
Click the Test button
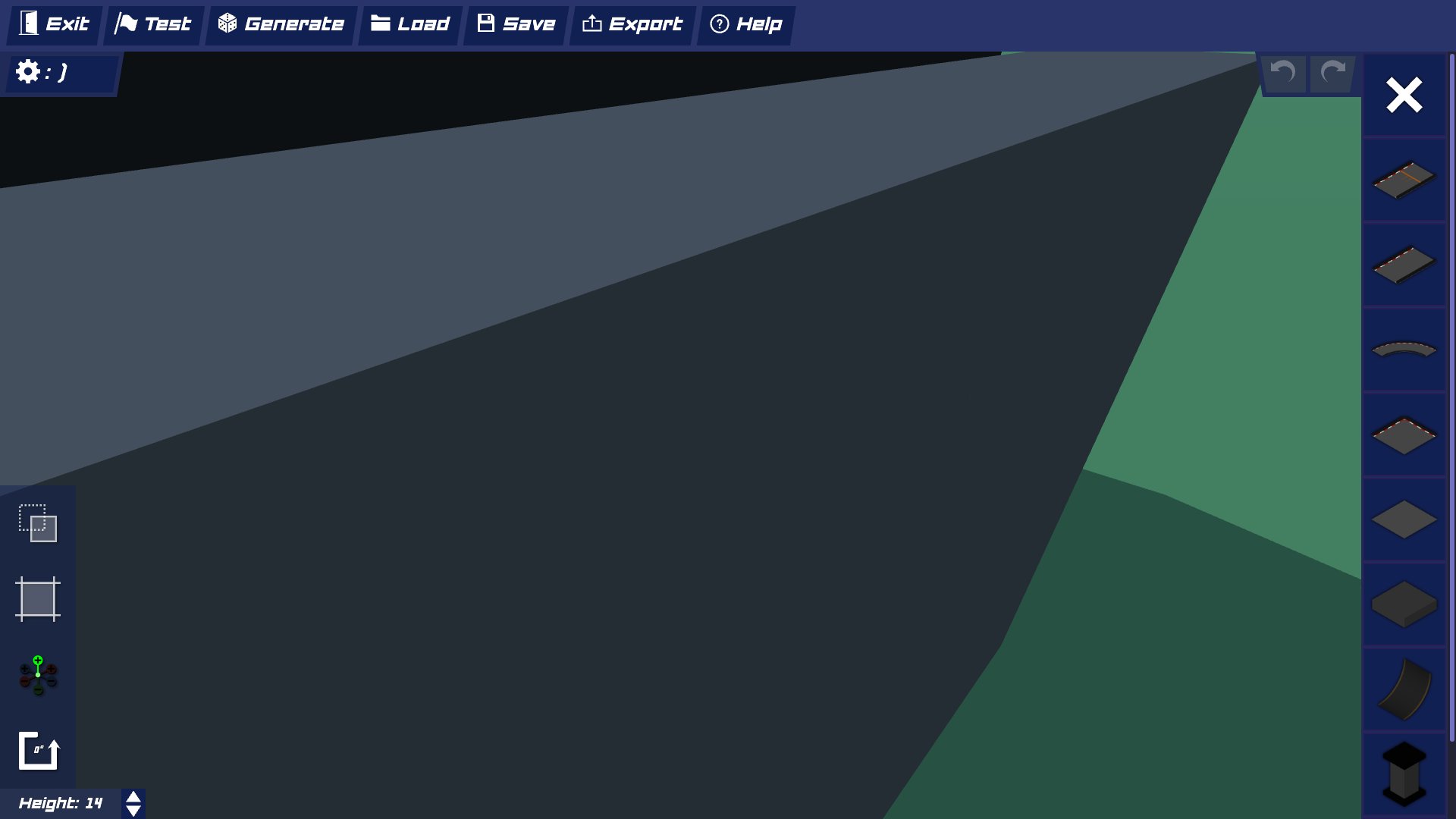click(153, 24)
